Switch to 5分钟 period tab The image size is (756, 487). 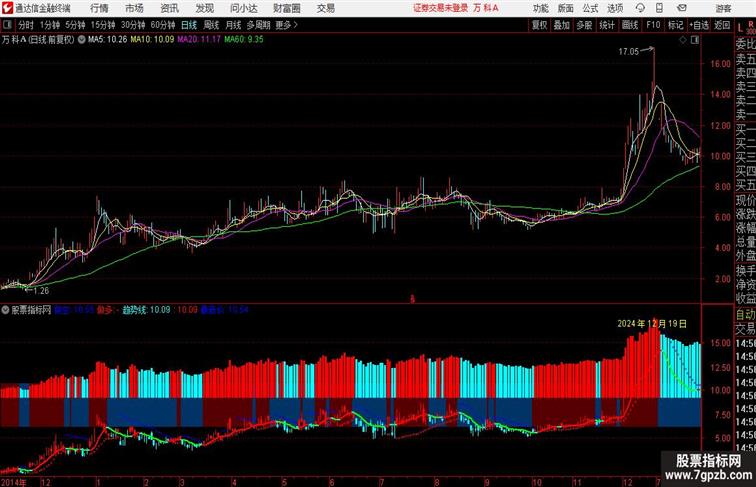(x=75, y=25)
